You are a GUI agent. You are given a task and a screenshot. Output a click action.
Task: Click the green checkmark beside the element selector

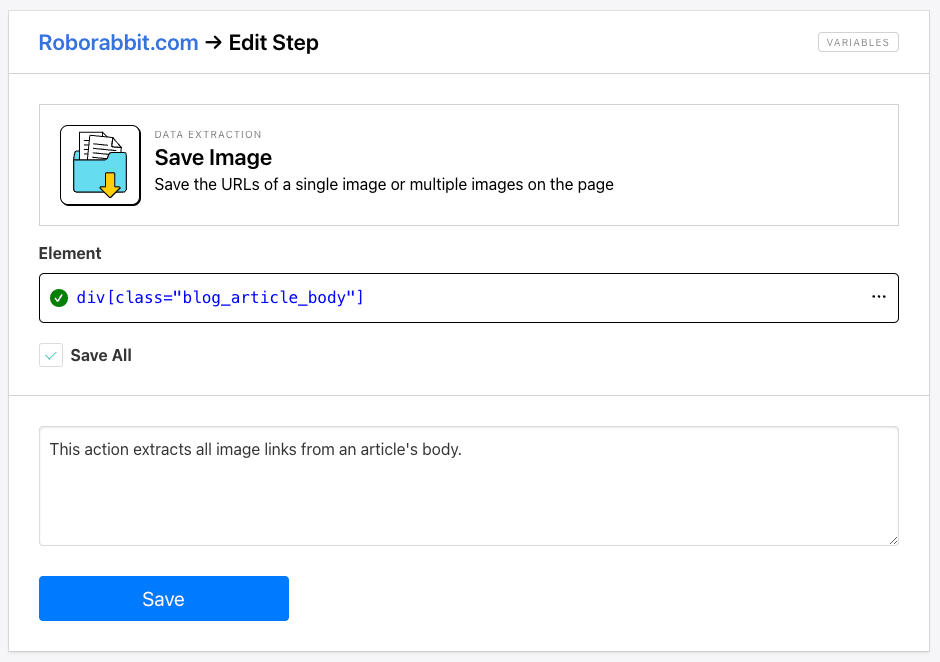[58, 297]
